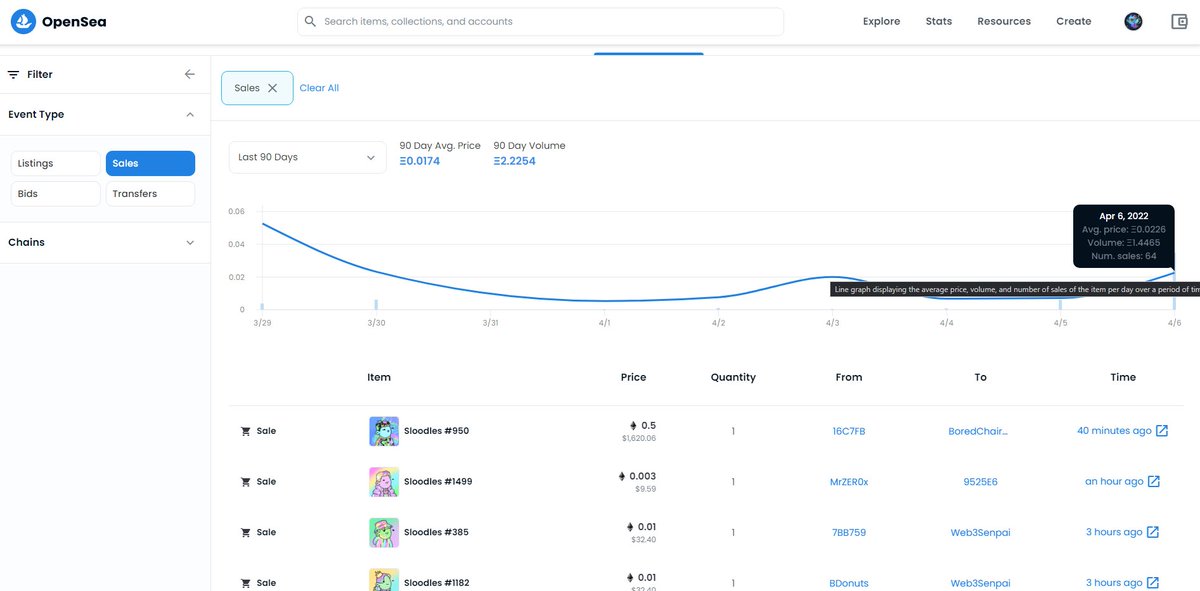This screenshot has height=591, width=1200.
Task: Click the 4/3 date label on chart axis
Action: click(832, 323)
